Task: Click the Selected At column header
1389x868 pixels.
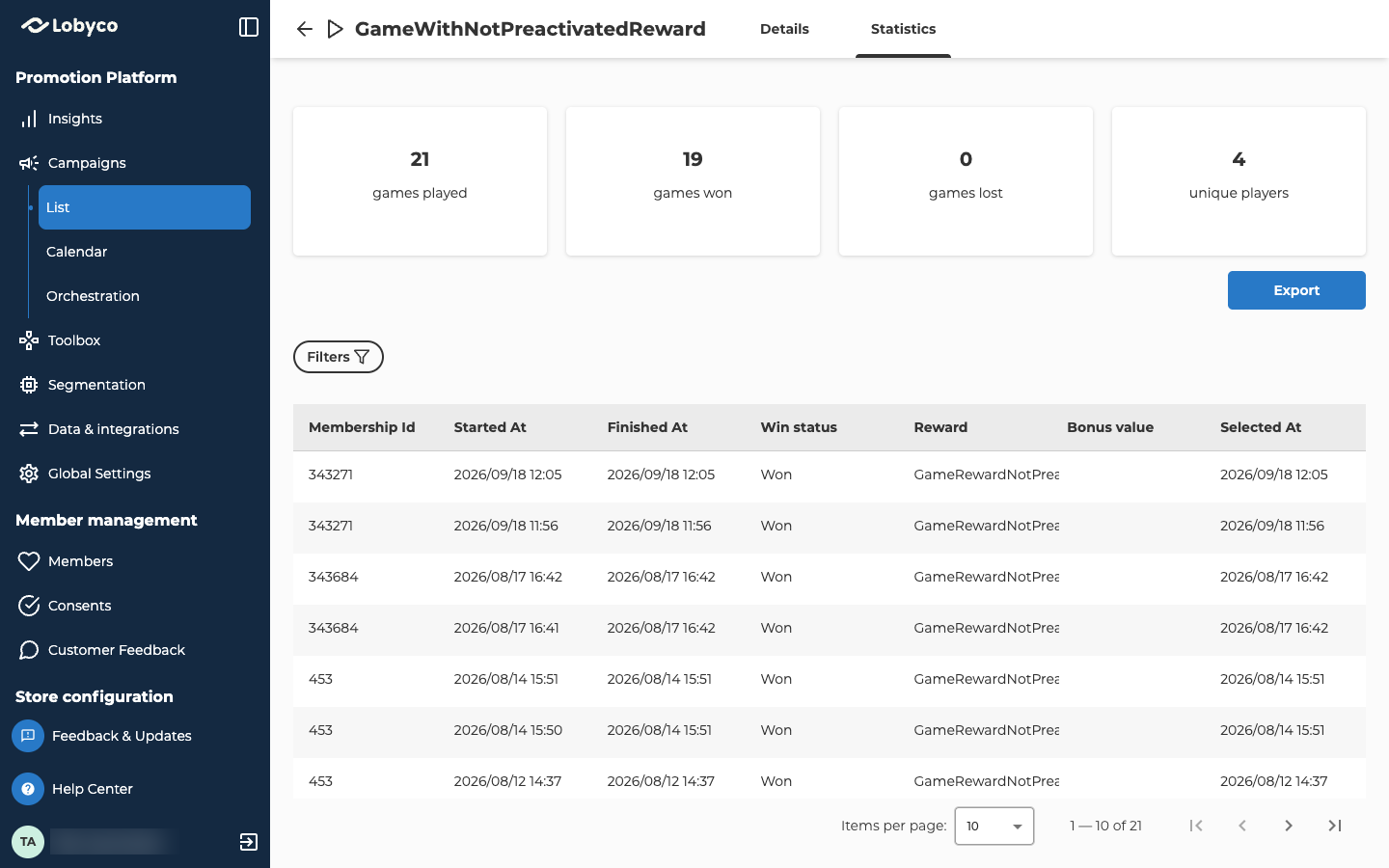Action: point(1261,427)
